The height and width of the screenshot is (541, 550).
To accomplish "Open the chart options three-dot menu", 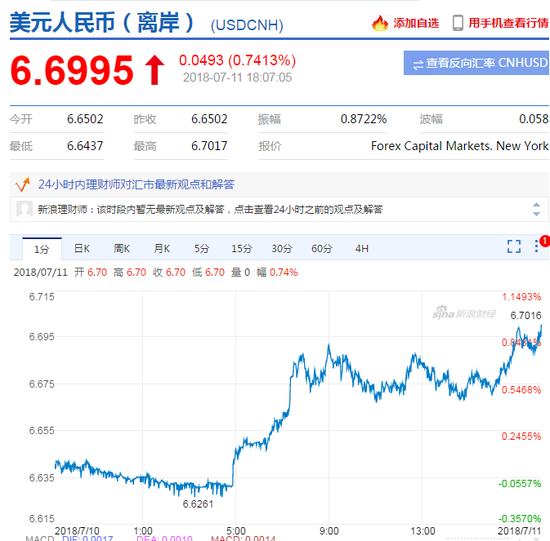I will tap(536, 246).
